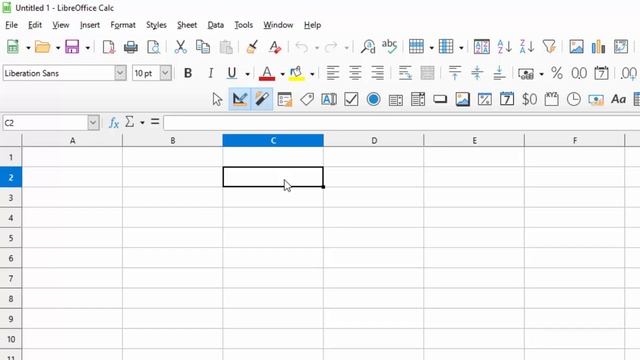This screenshot has height=360, width=640.
Task: Click the Clear Direct Formatting icon
Action: 275,47
